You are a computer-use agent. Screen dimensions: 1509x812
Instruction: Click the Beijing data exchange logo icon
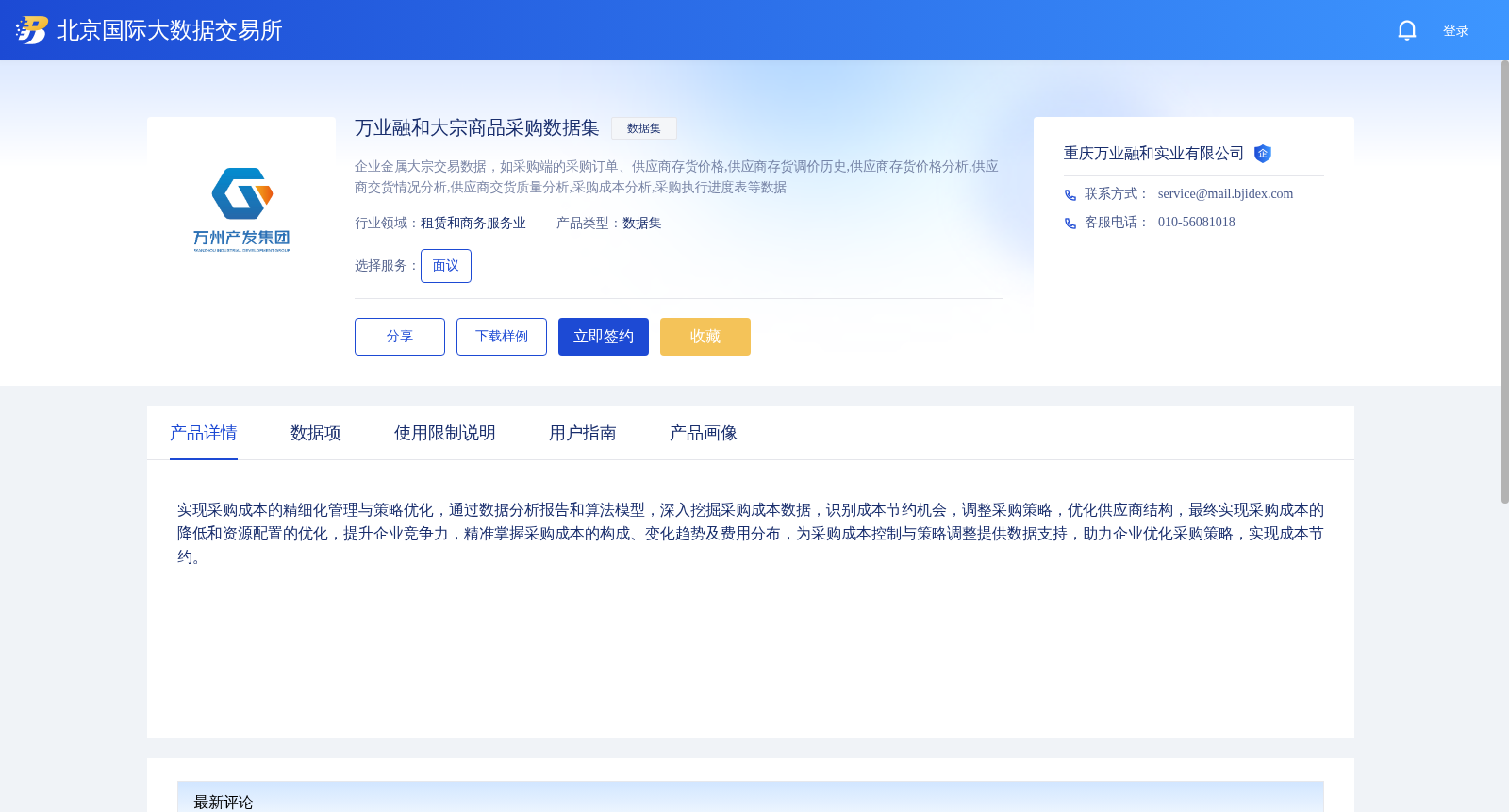(31, 30)
